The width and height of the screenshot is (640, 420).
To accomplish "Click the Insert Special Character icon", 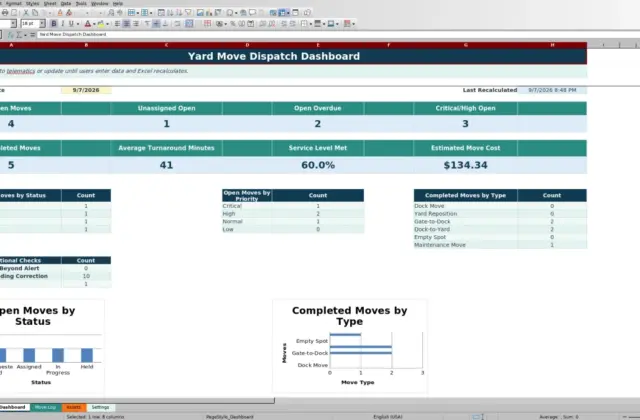I will [x=230, y=13].
